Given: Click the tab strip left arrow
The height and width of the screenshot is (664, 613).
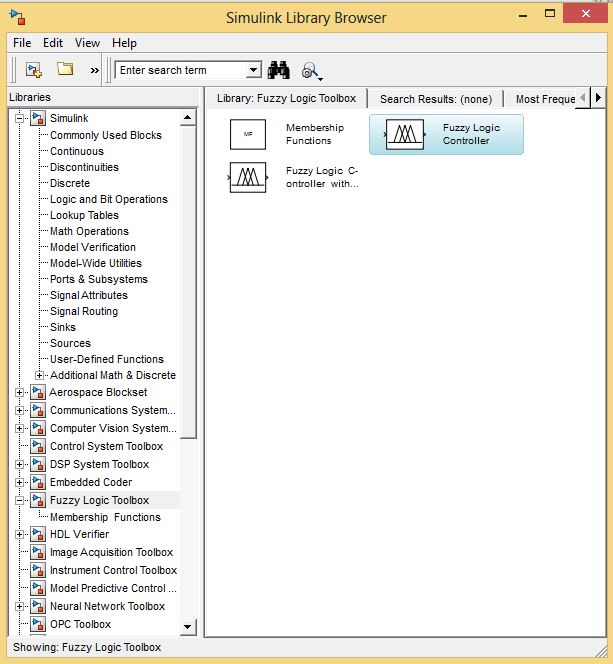Looking at the screenshot, I should 583,98.
